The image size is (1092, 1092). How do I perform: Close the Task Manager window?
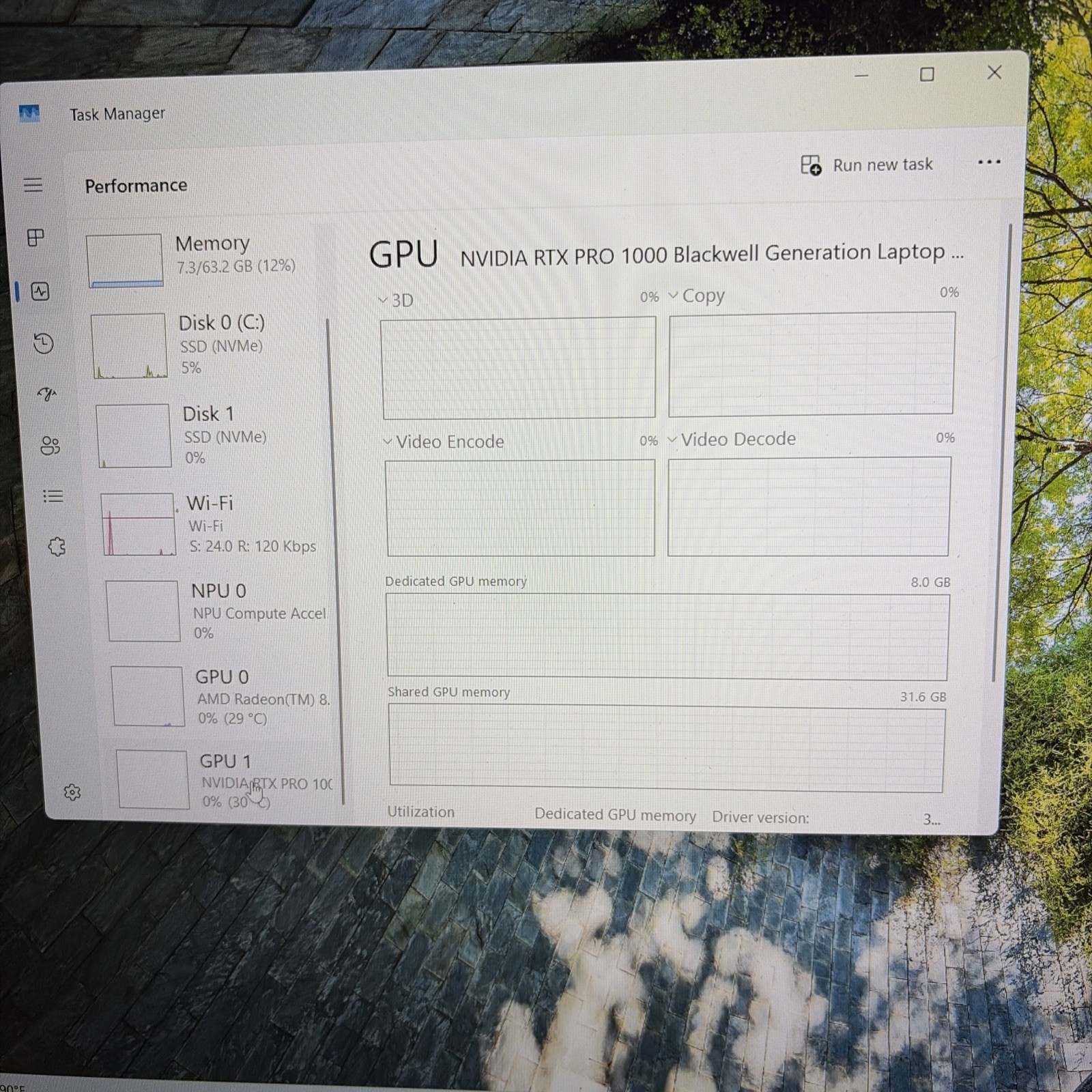[994, 72]
